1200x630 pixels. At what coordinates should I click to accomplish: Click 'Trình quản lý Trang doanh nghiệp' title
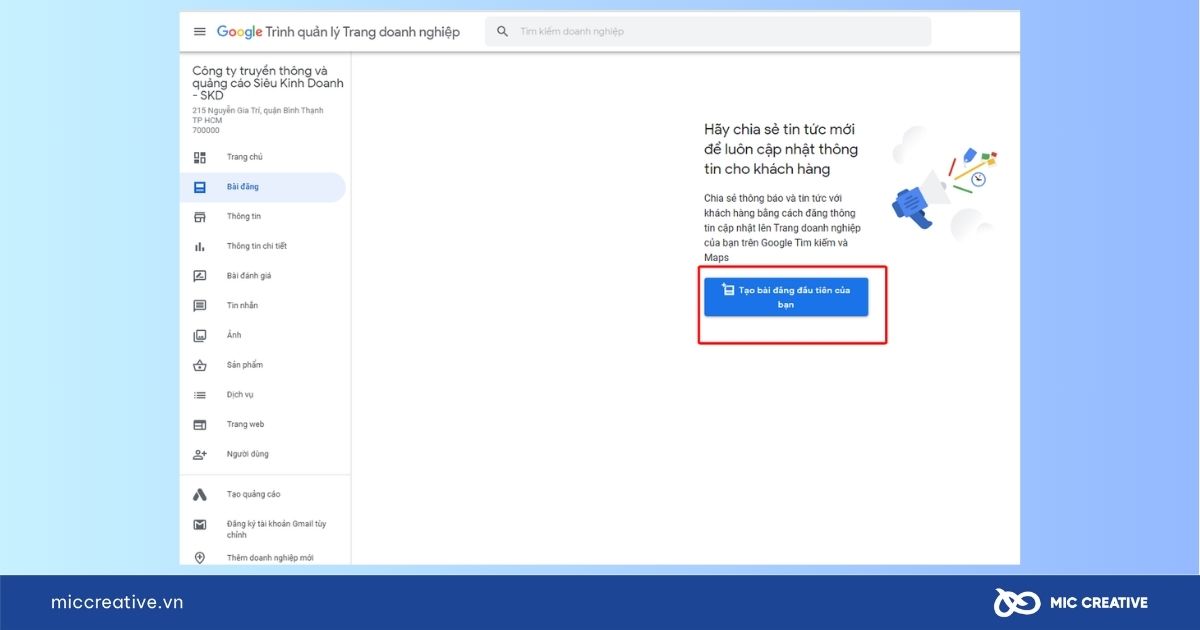click(x=362, y=32)
